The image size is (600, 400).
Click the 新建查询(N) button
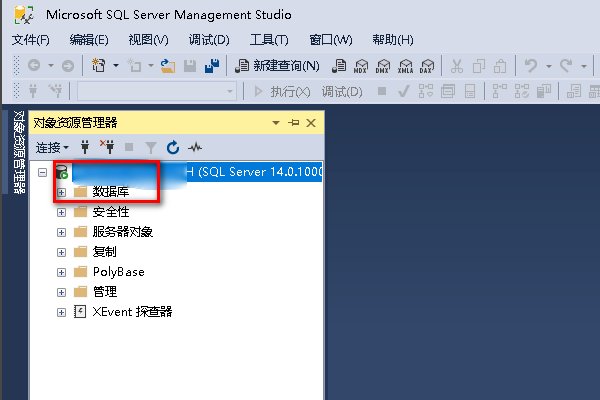[277, 66]
